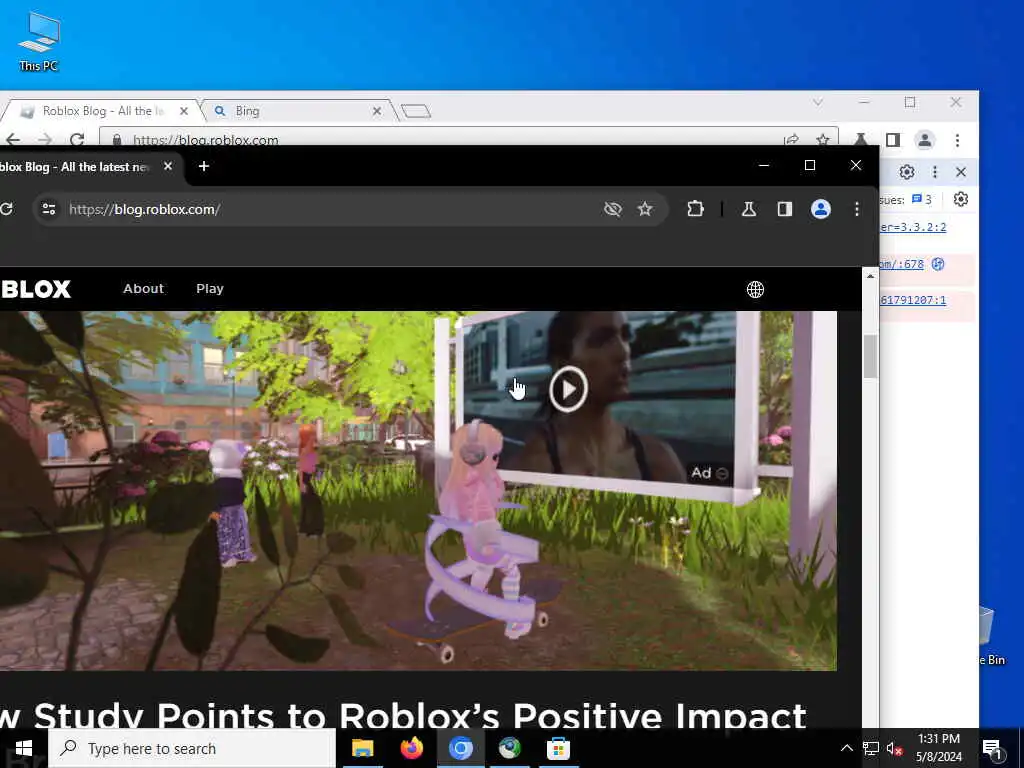Screen dimensions: 1024x768
Task: Open the Microsoft Store taskbar icon
Action: click(x=558, y=748)
